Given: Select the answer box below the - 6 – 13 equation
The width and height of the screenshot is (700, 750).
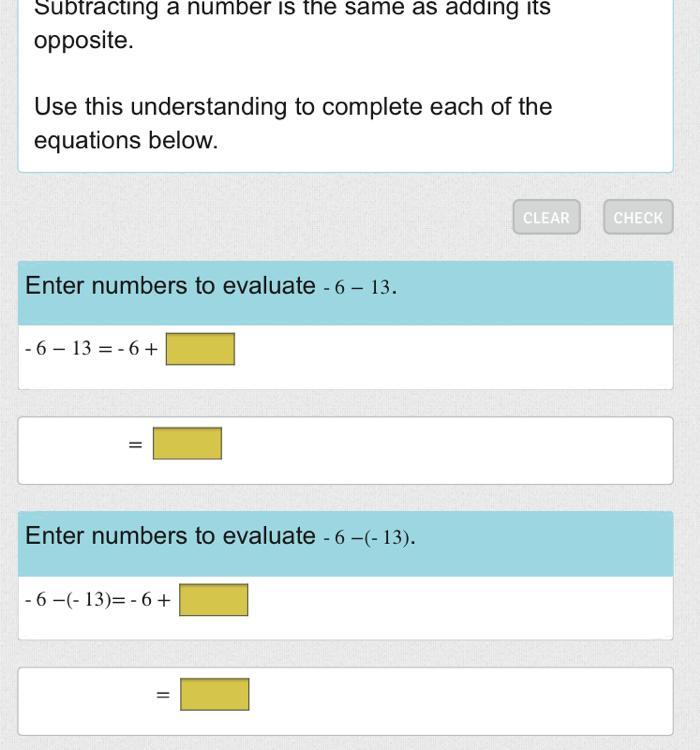Looking at the screenshot, I should pos(188,443).
